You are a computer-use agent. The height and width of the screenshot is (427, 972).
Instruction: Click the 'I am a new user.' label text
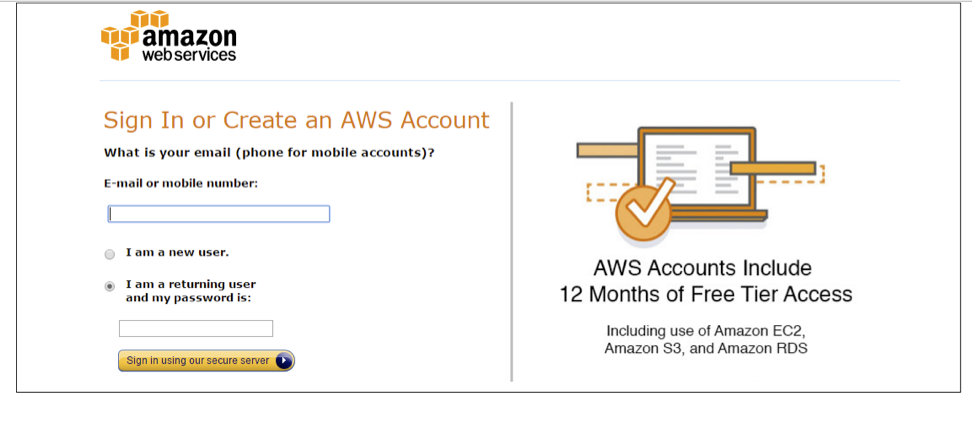(177, 253)
